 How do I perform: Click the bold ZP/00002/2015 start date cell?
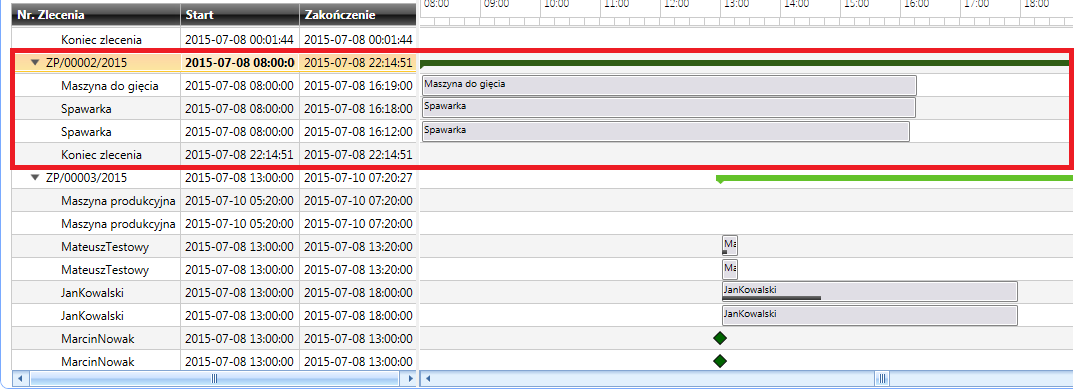click(240, 62)
